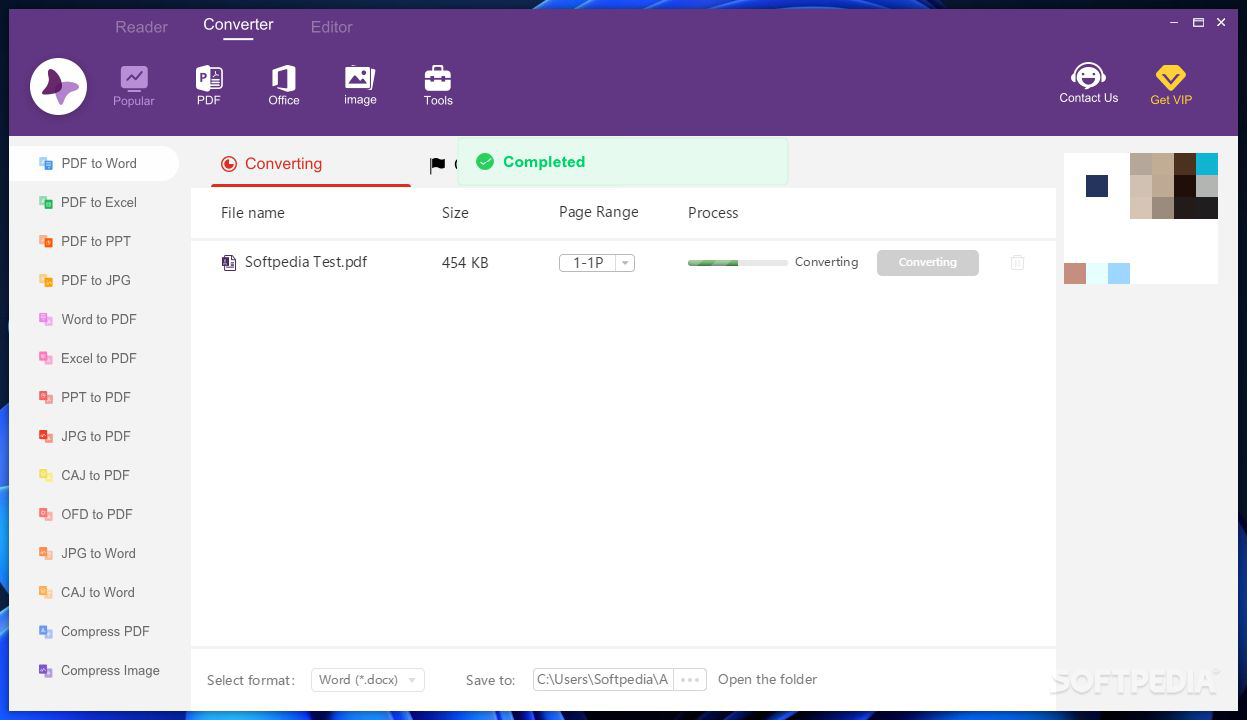1247x720 pixels.
Task: Open the Popular converters category
Action: (x=134, y=86)
